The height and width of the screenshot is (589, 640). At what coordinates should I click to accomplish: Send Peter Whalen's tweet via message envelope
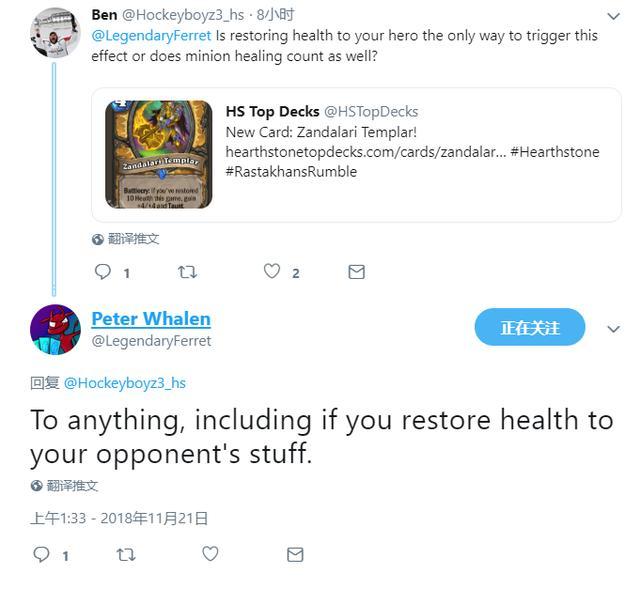(x=295, y=555)
